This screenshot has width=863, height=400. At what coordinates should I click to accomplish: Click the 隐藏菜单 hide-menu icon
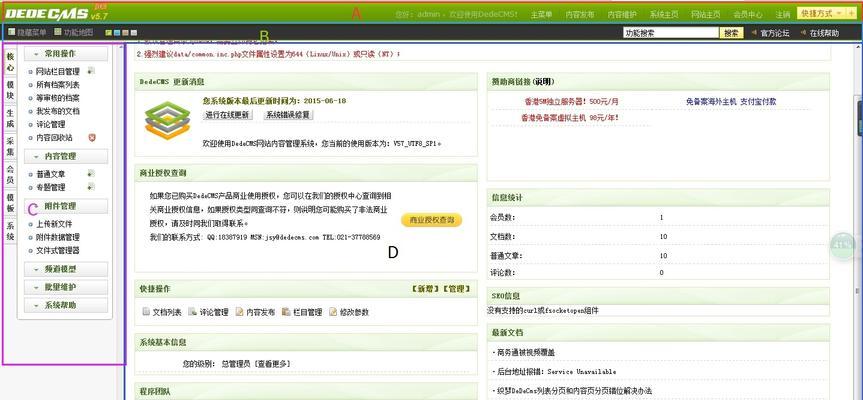click(12, 32)
